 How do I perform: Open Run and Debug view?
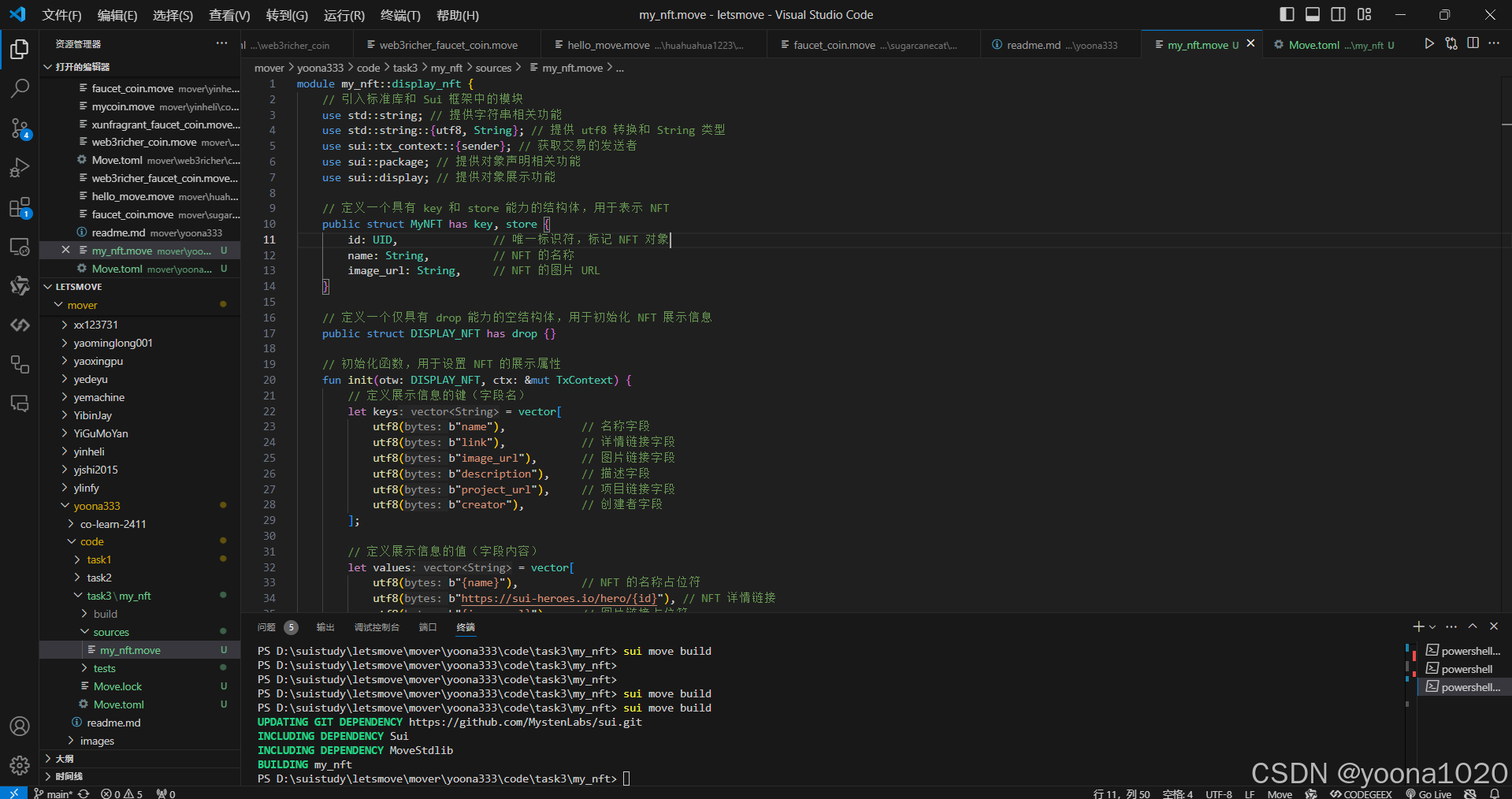tap(20, 167)
